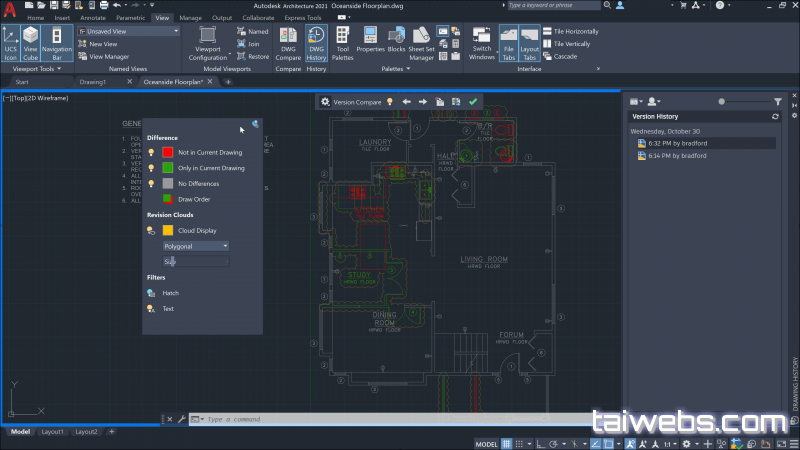Click the Undo arrow
The image size is (800, 450).
(x=117, y=5)
